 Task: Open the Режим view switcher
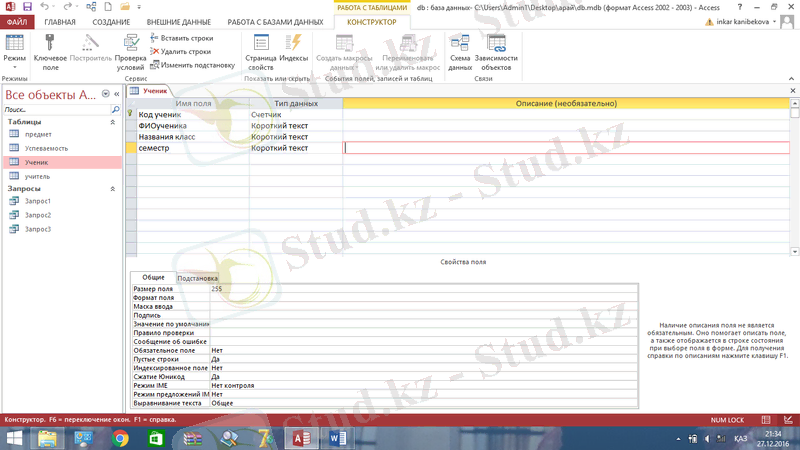click(14, 53)
